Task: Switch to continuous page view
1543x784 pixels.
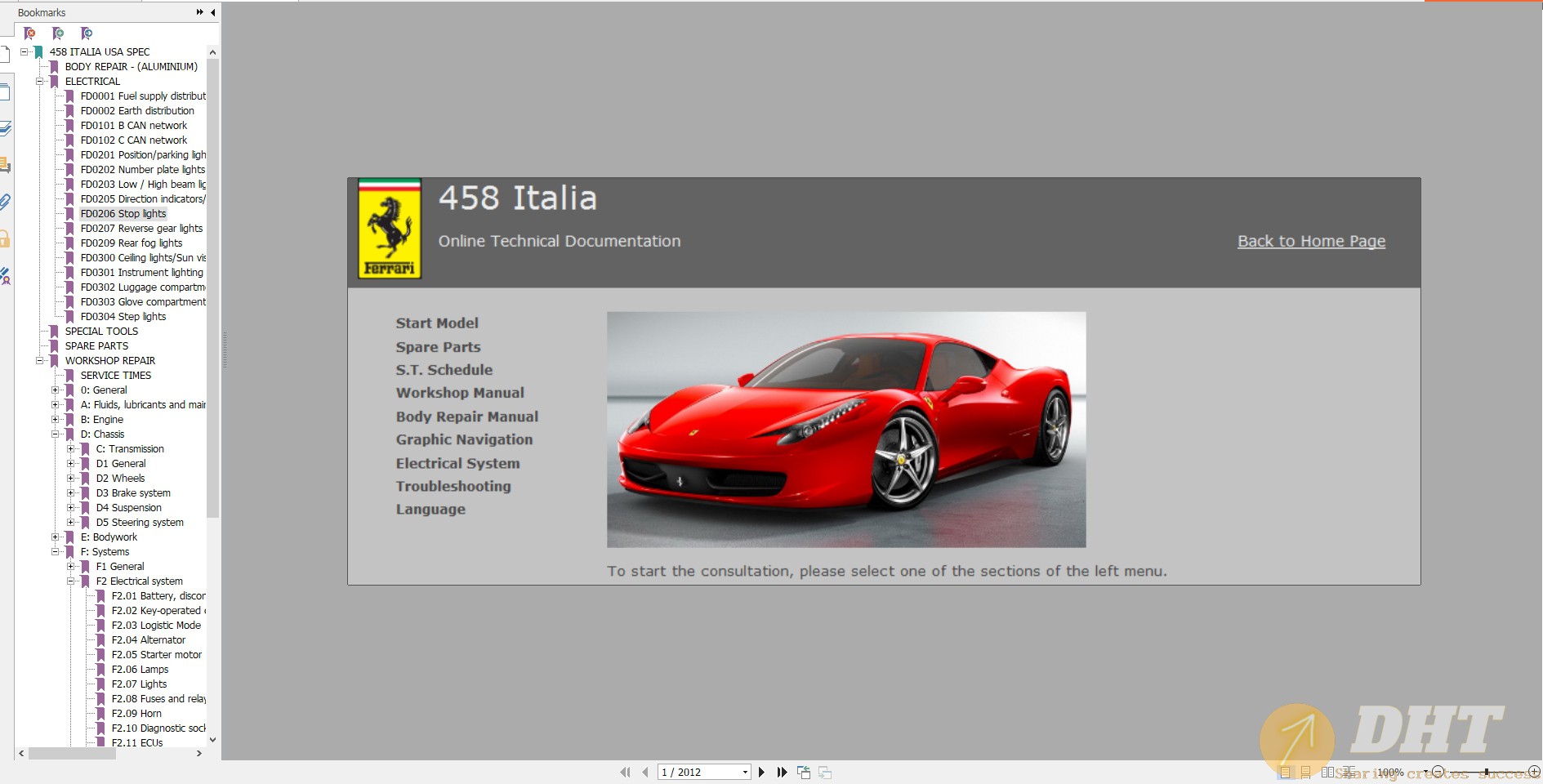Action: (x=1305, y=773)
